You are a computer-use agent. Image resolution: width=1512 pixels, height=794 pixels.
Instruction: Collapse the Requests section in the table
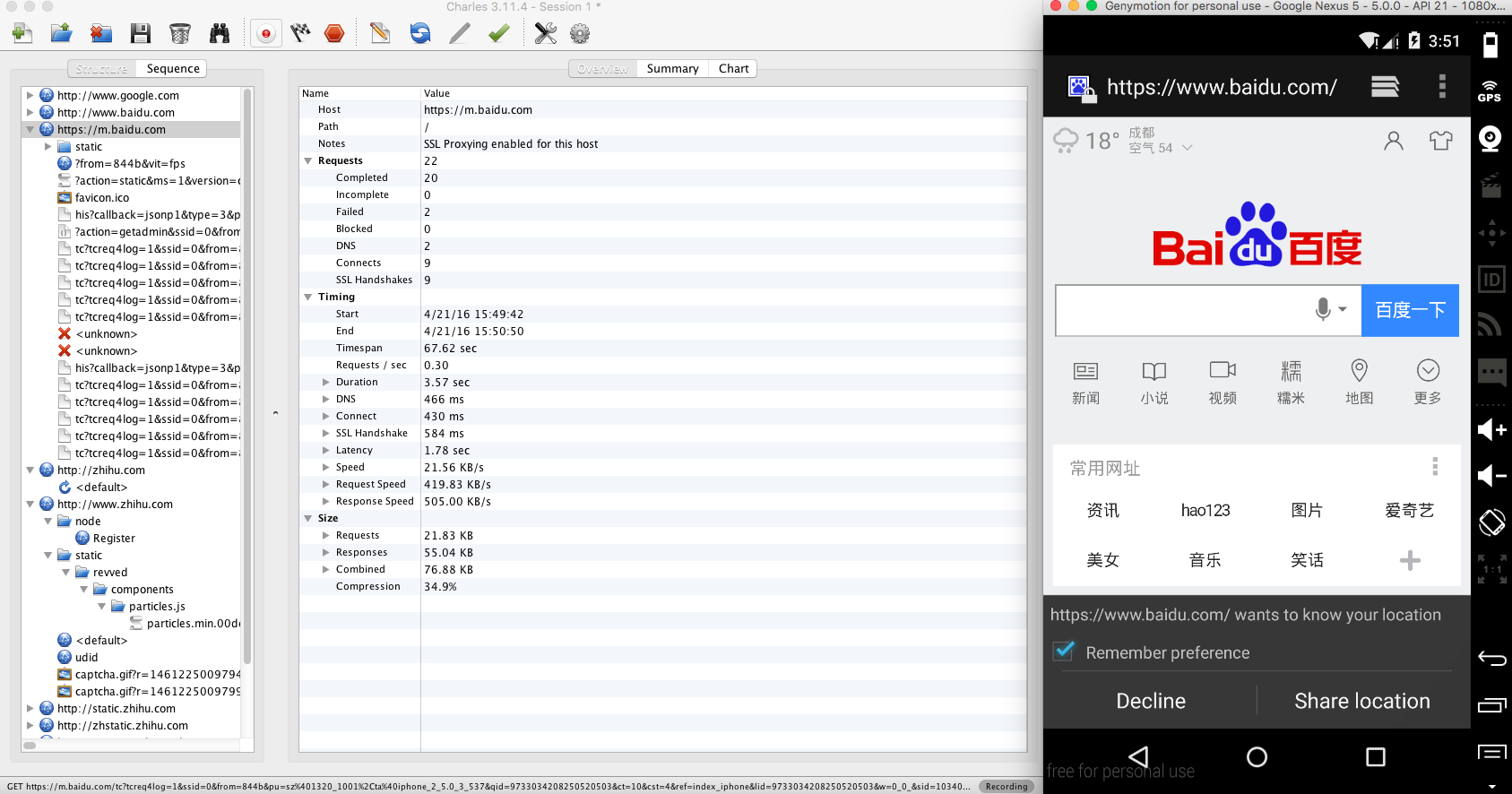[308, 161]
